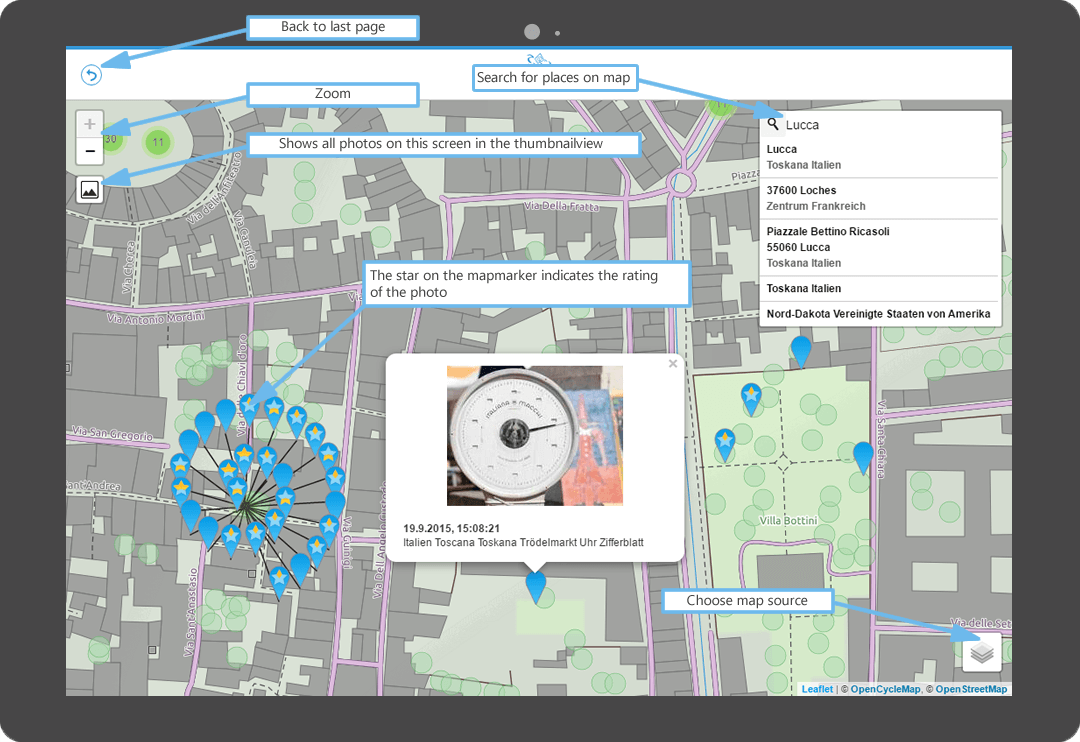The width and height of the screenshot is (1080, 742).
Task: Click the green cluster marker labeled 11
Action: [x=157, y=142]
